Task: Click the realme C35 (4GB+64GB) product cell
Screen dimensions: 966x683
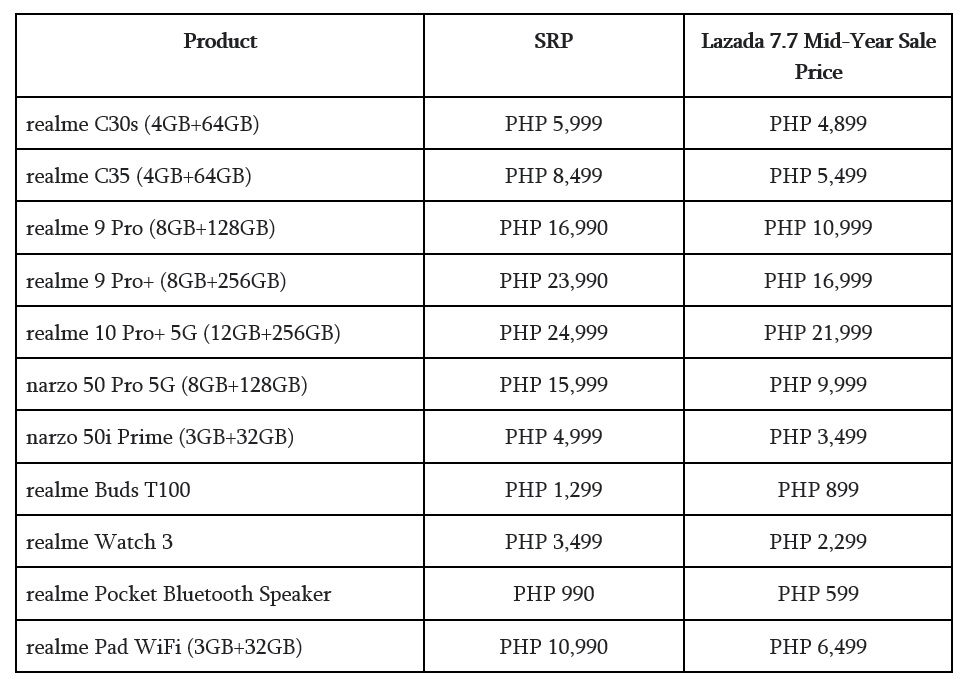Action: (138, 176)
